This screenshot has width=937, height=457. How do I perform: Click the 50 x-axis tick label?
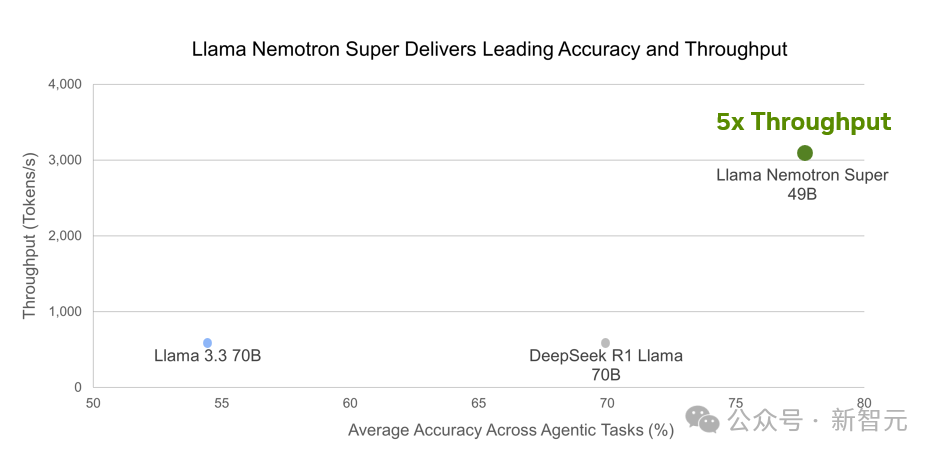pyautogui.click(x=93, y=403)
